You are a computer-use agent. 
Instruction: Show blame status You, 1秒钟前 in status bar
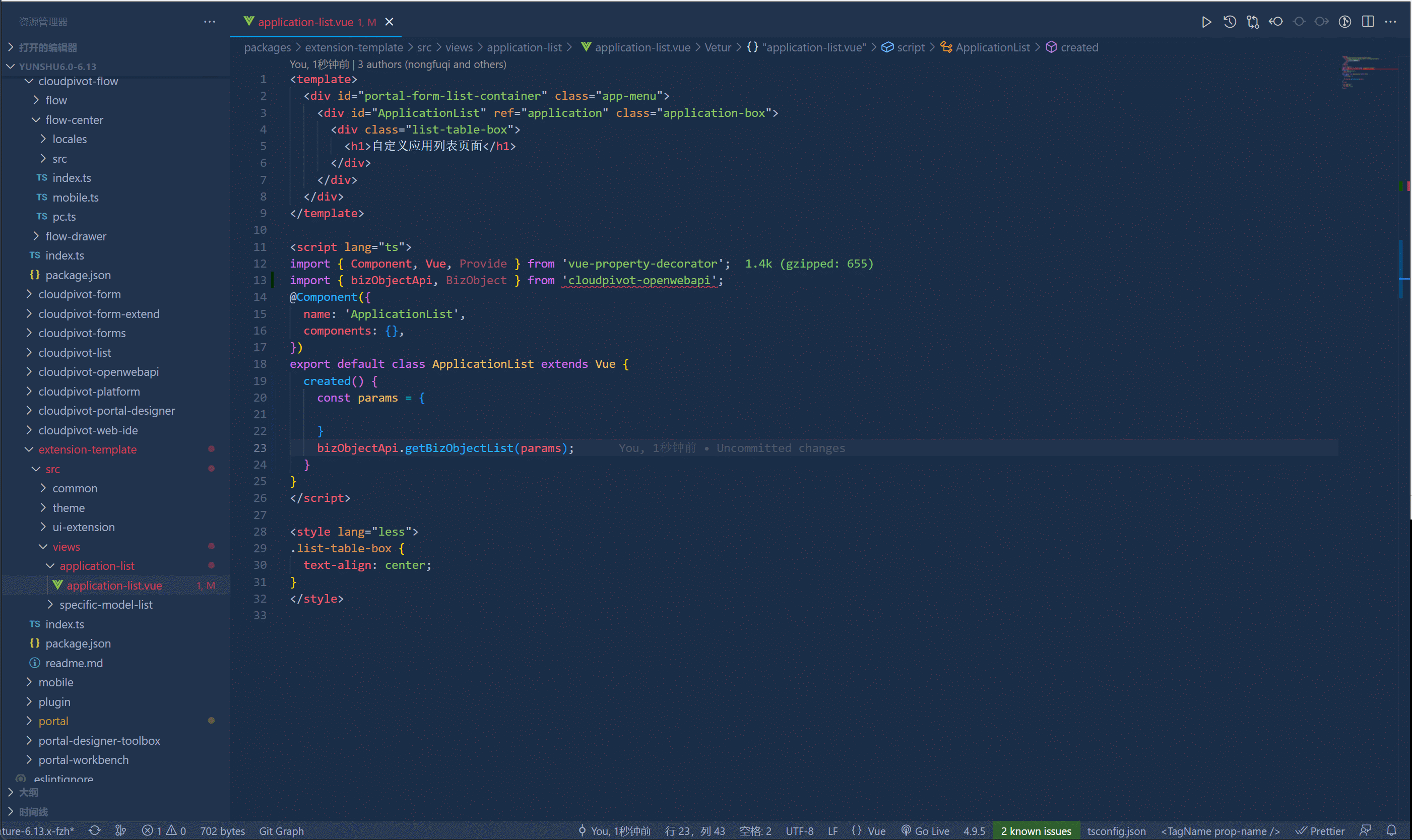[x=614, y=831]
